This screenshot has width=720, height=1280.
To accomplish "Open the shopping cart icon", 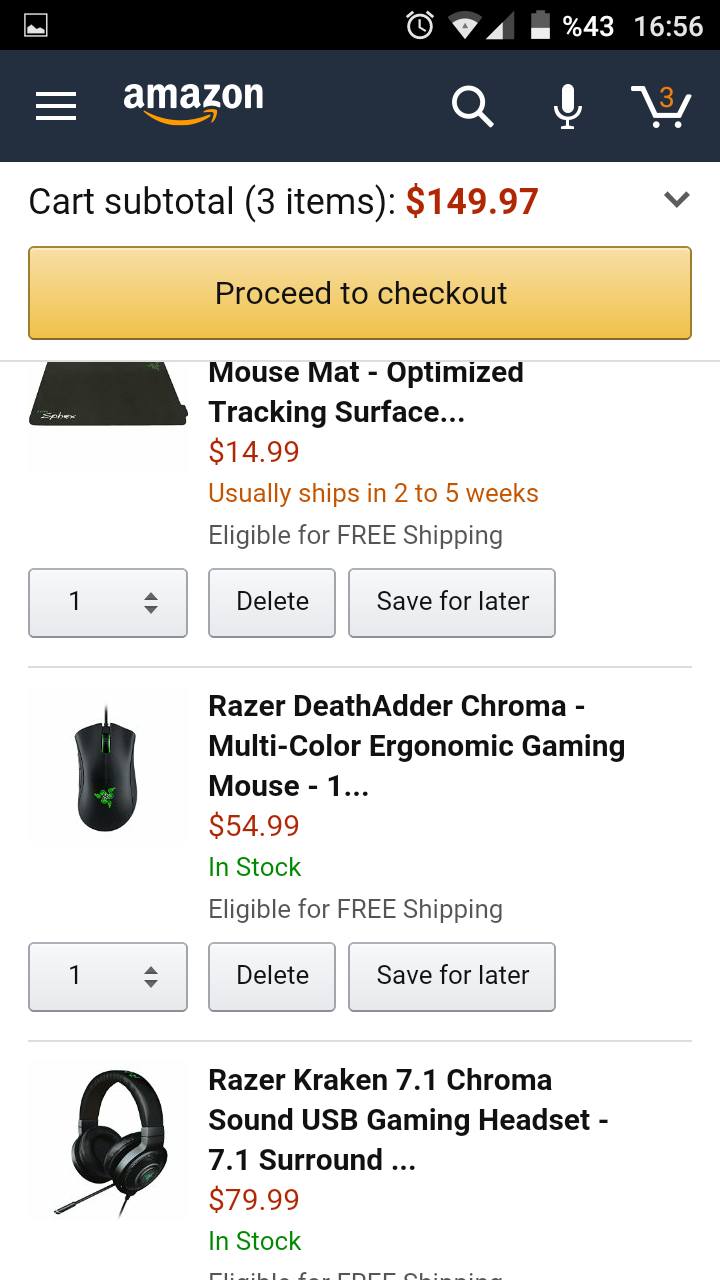I will (661, 106).
